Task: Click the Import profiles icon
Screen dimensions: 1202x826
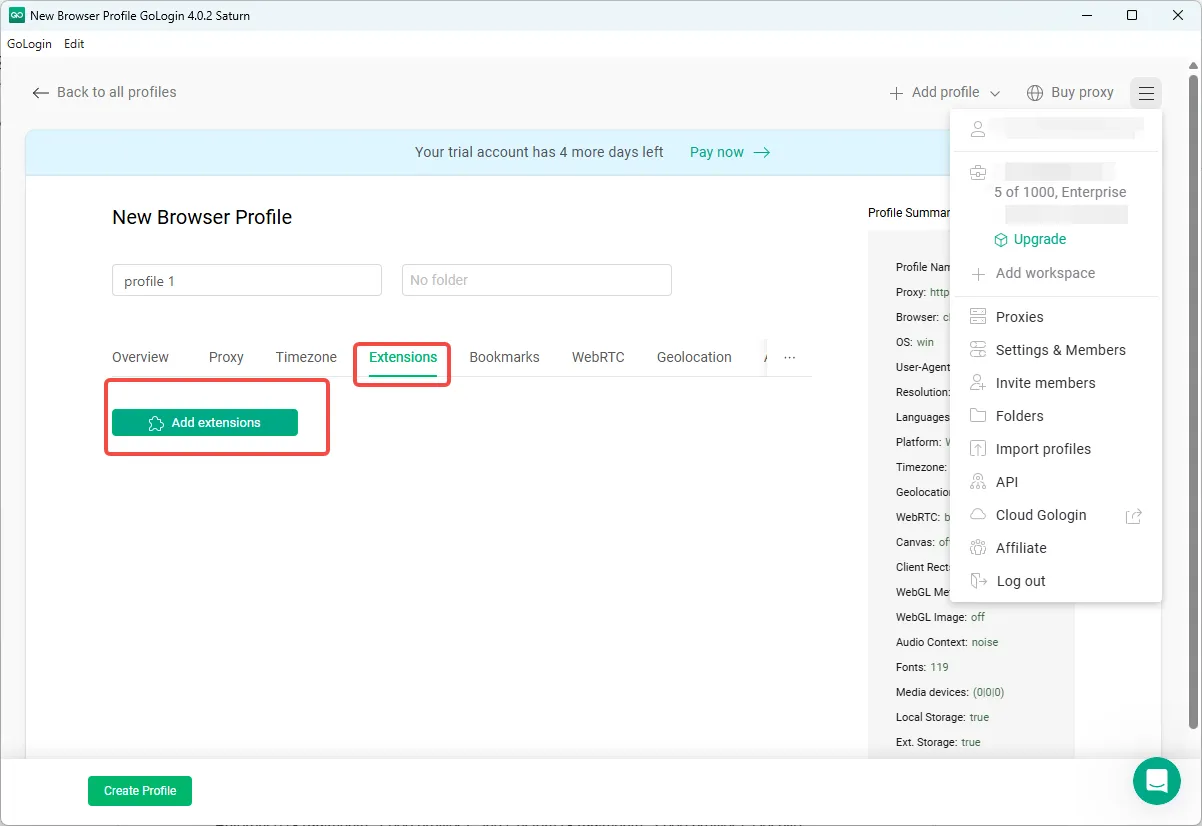Action: [978, 449]
